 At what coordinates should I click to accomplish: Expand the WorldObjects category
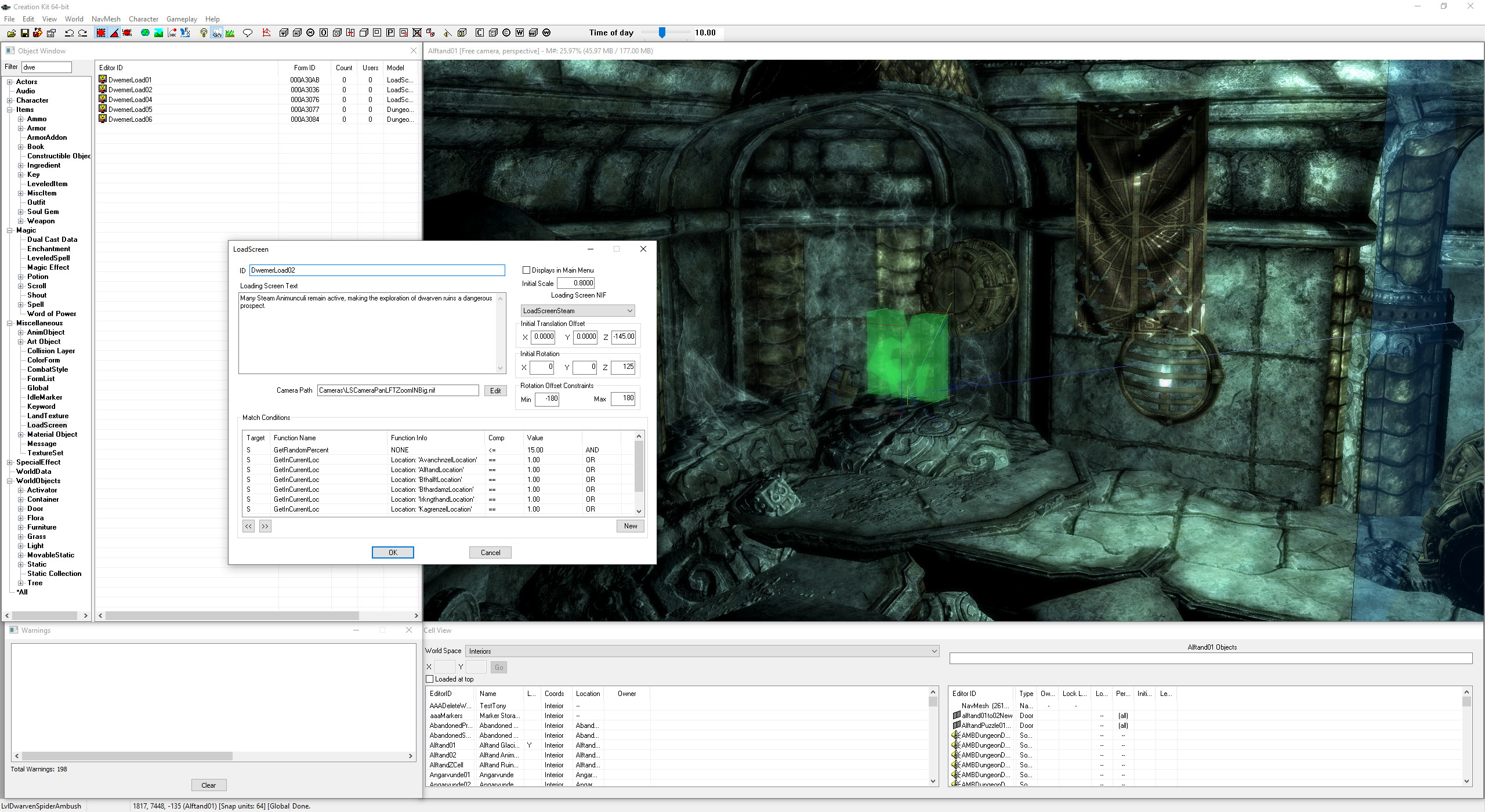[10, 481]
